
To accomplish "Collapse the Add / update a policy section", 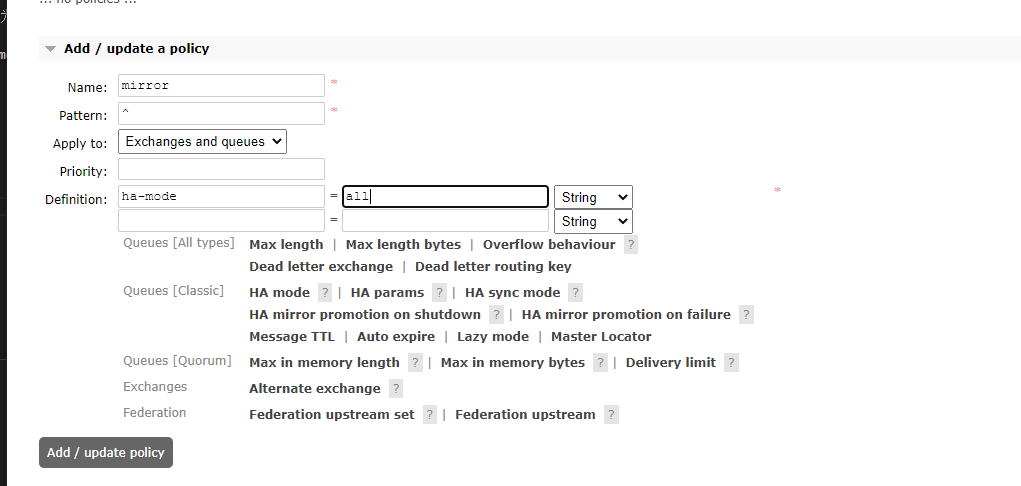I will pyautogui.click(x=51, y=49).
